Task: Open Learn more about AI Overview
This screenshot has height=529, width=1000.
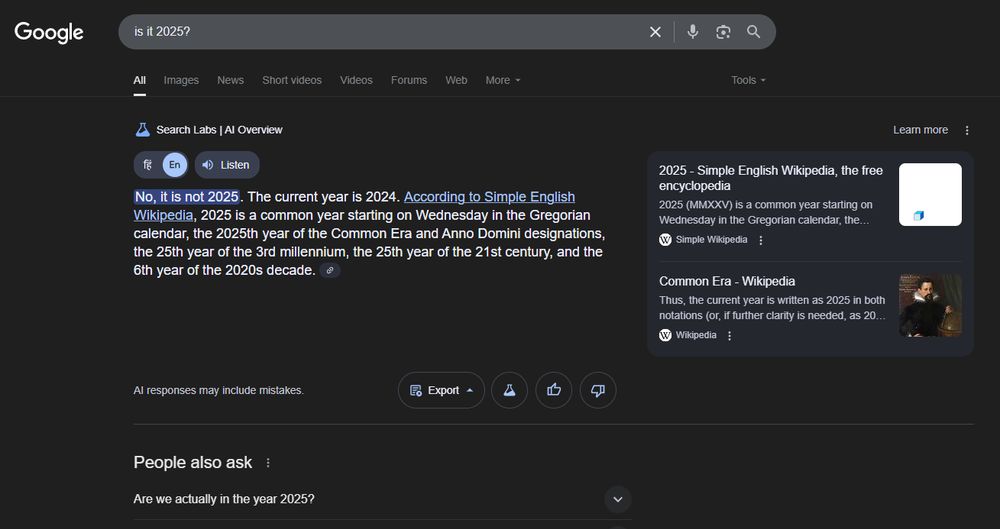Action: 920,130
